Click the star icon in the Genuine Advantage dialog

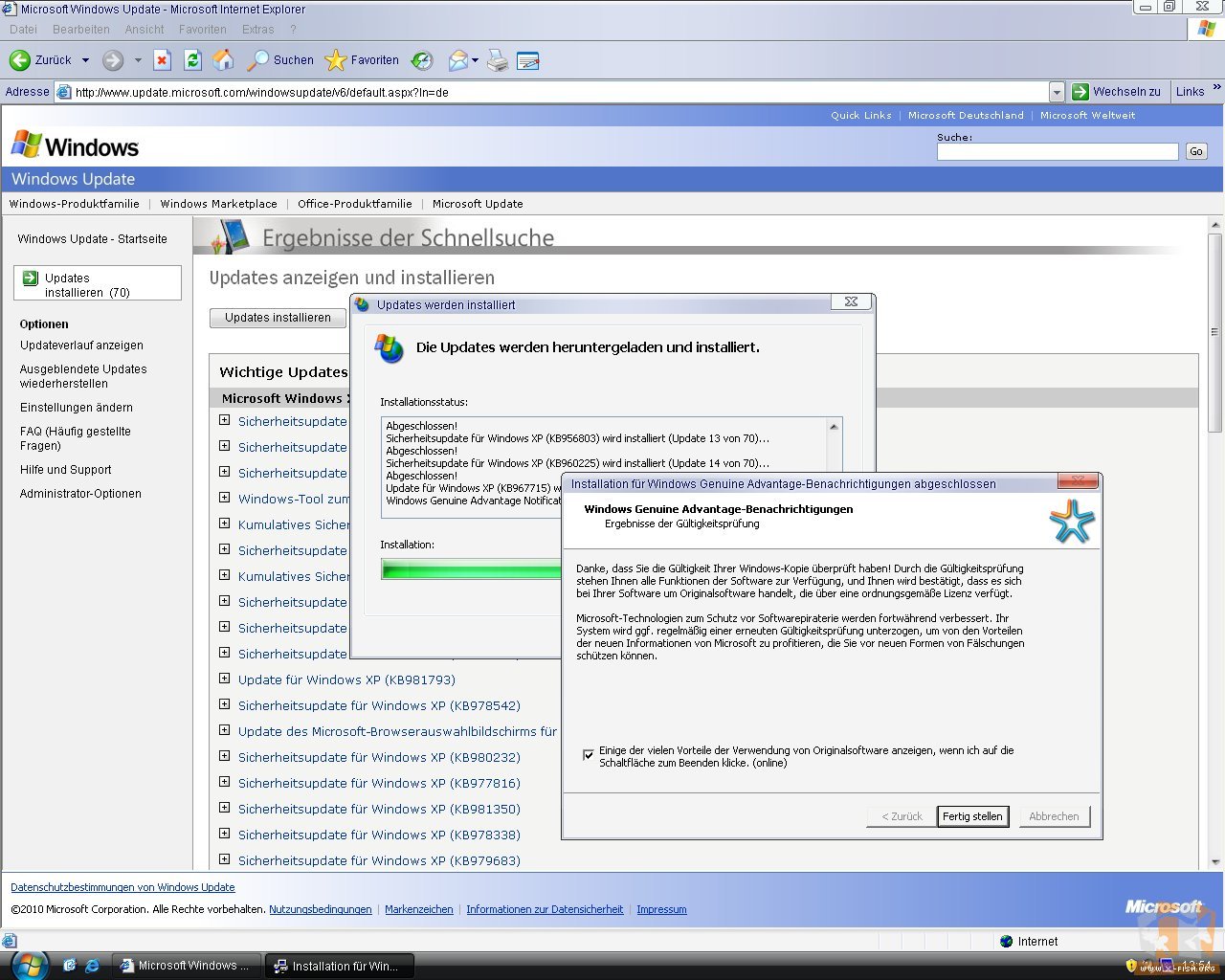1071,522
